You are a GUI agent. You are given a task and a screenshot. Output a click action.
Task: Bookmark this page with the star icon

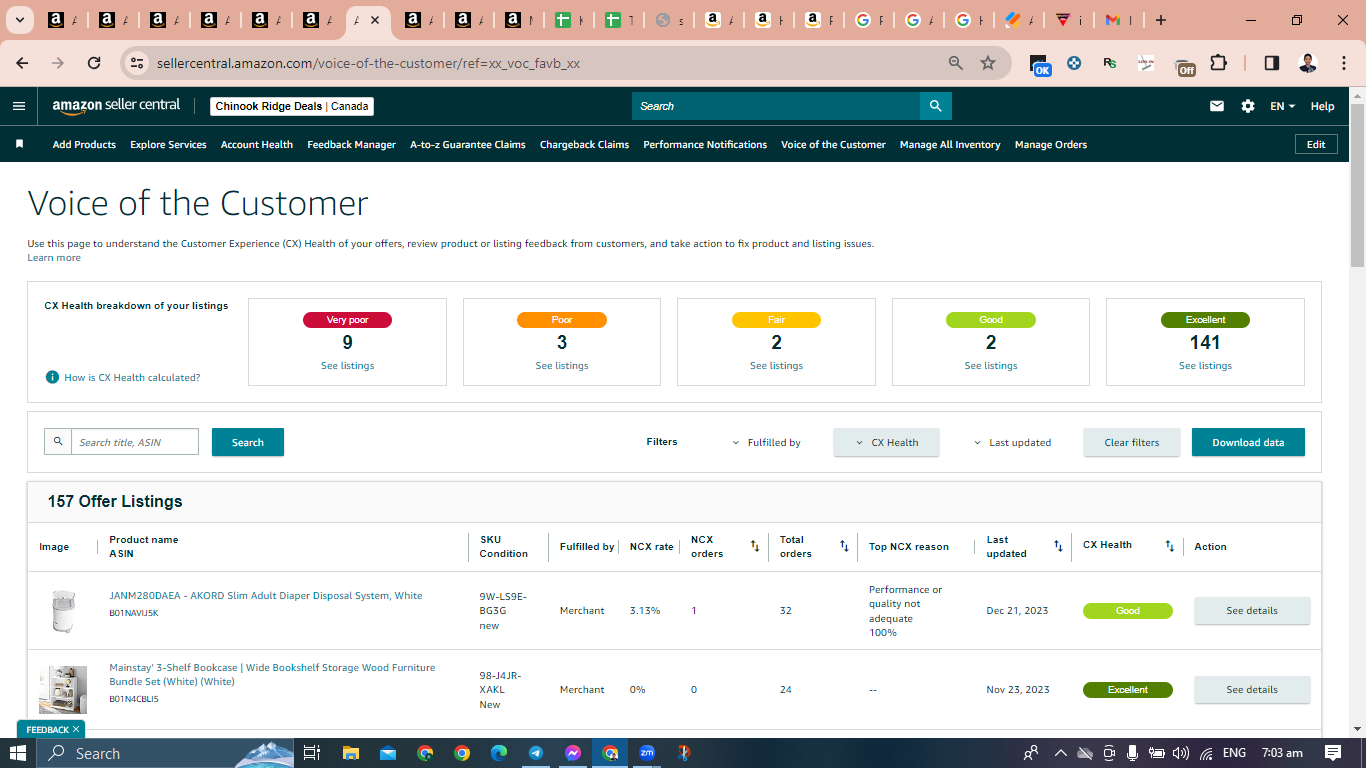pos(988,63)
